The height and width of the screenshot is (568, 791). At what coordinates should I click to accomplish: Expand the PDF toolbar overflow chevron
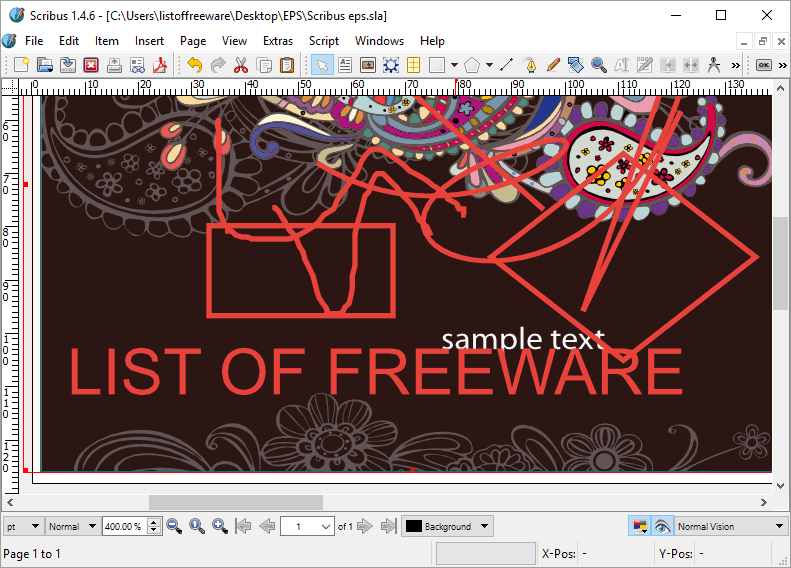click(782, 65)
